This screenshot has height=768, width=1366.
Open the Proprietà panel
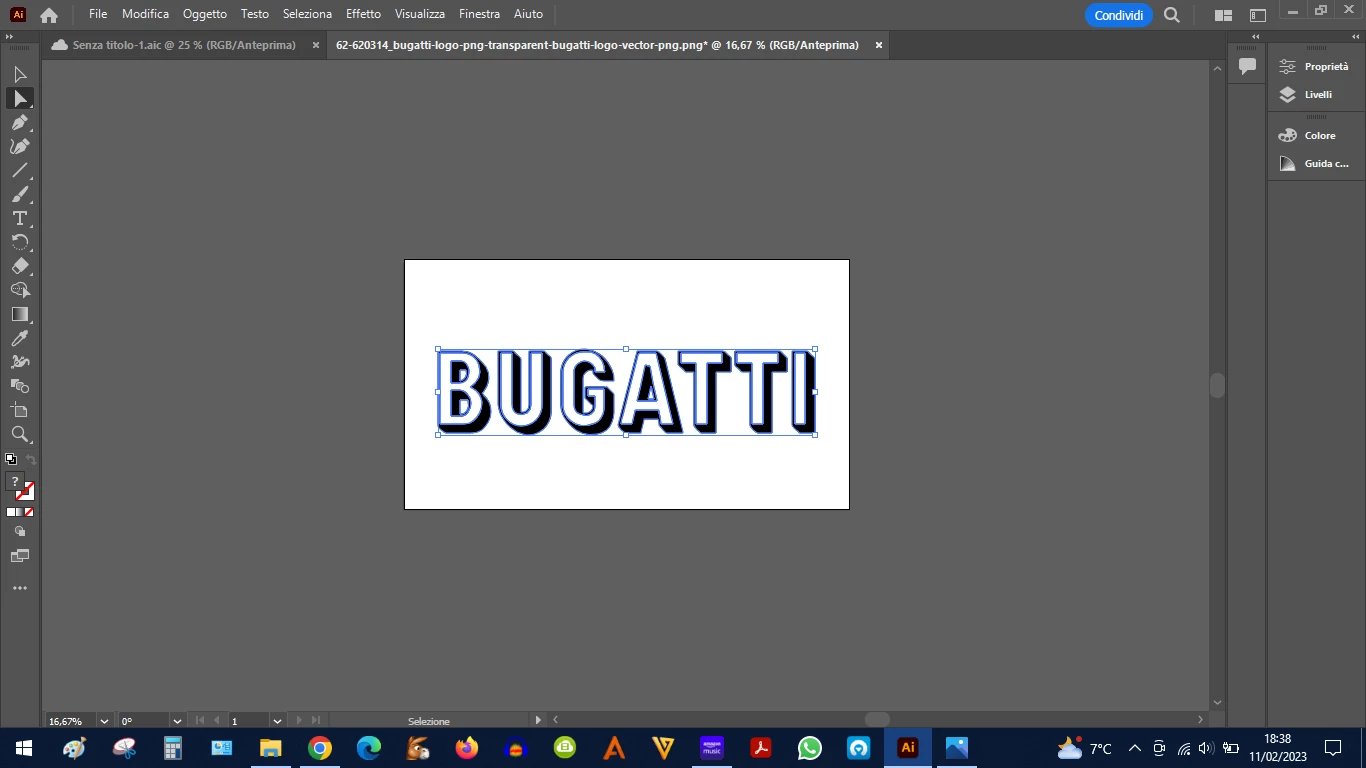[x=1314, y=66]
